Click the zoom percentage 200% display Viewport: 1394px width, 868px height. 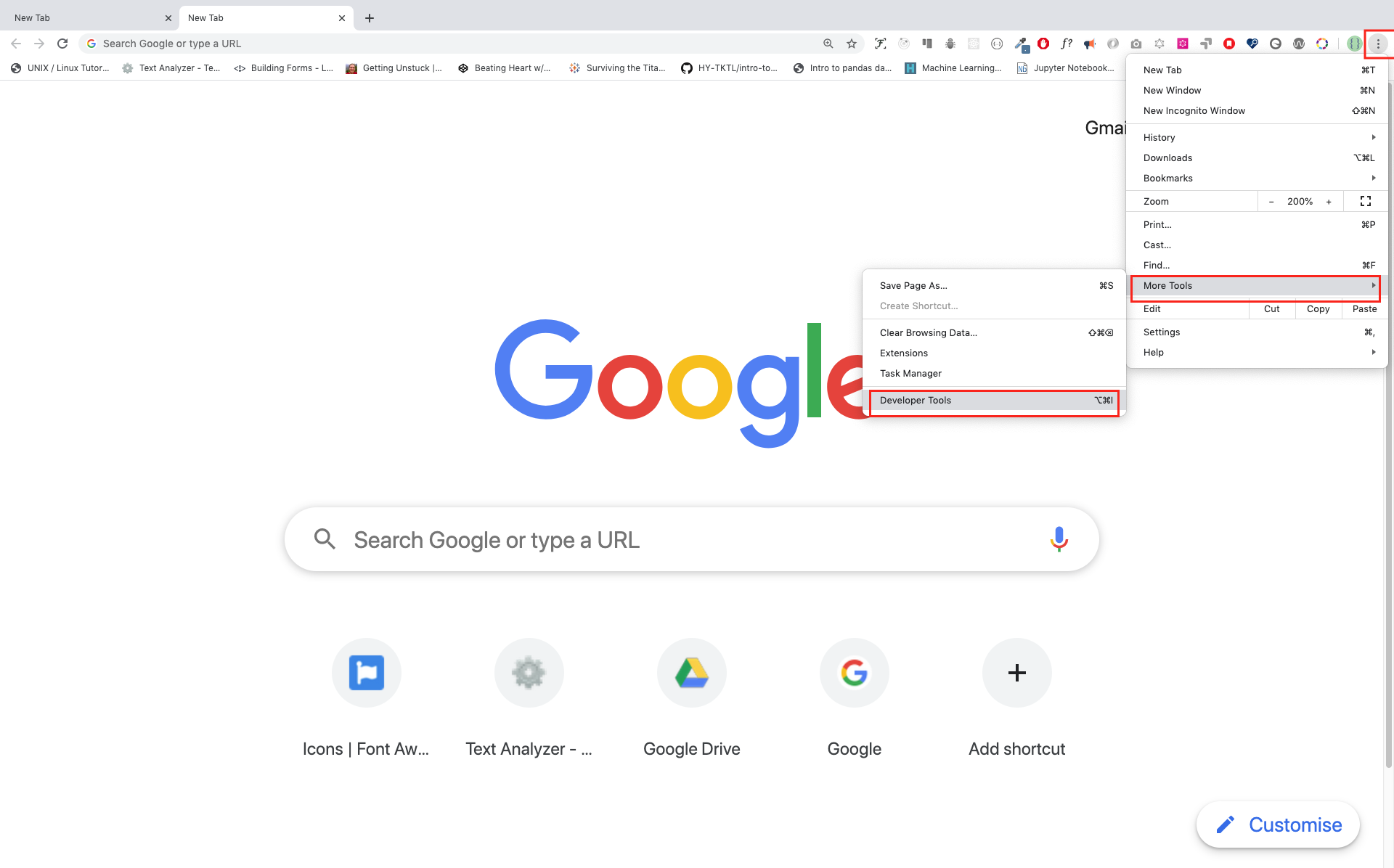point(1300,201)
